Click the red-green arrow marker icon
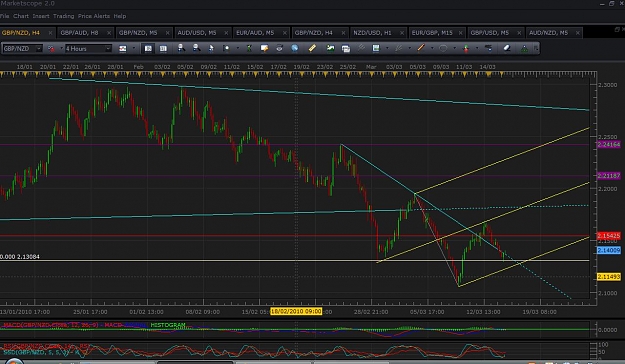Image resolution: width=625 pixels, height=364 pixels. point(466,48)
